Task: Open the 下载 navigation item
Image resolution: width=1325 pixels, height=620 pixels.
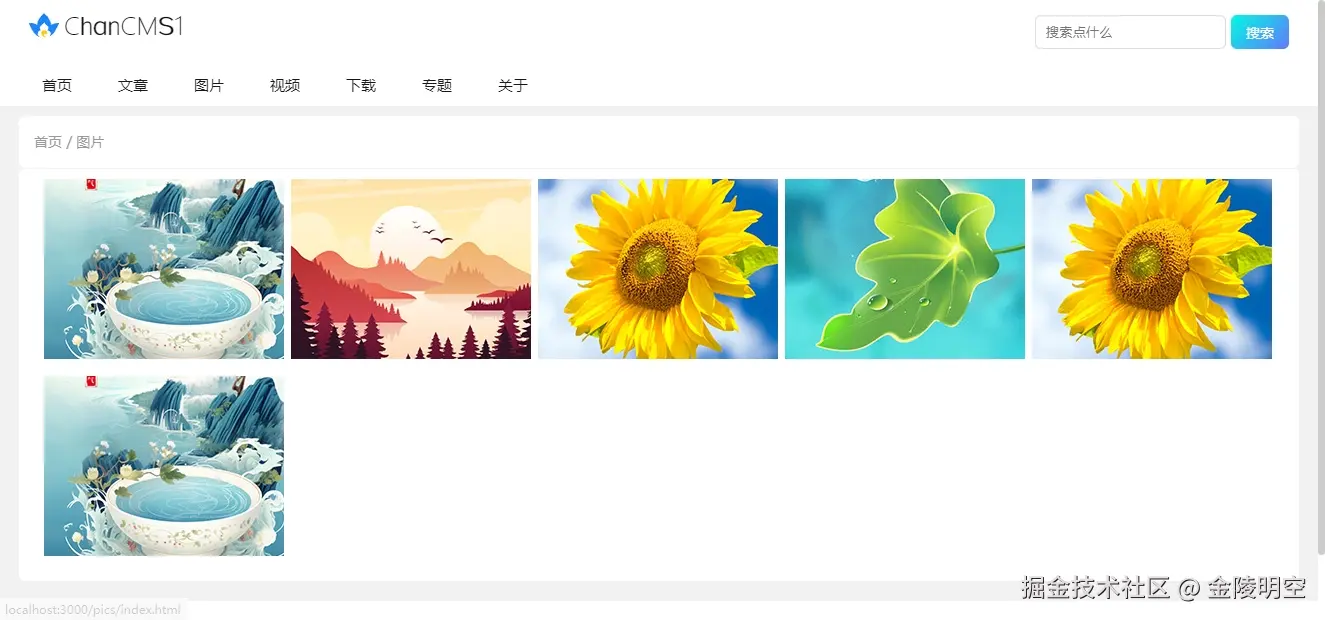Action: click(x=361, y=86)
